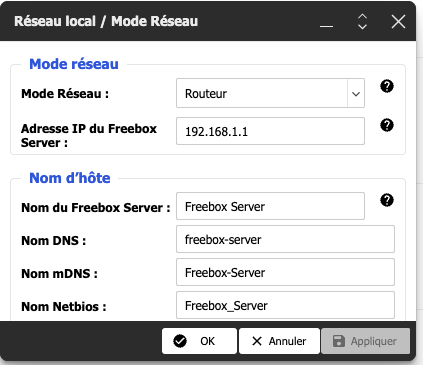This screenshot has height=365, width=423.
Task: Apply settings with Appliquer button
Action: click(365, 341)
